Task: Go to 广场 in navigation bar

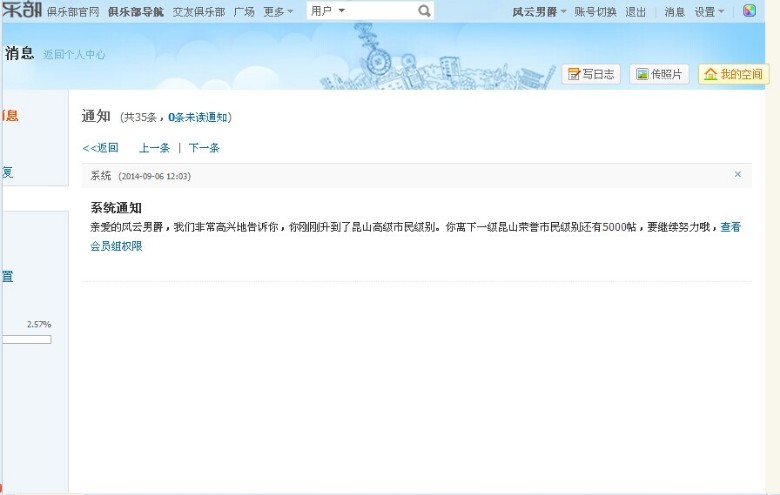Action: click(244, 11)
